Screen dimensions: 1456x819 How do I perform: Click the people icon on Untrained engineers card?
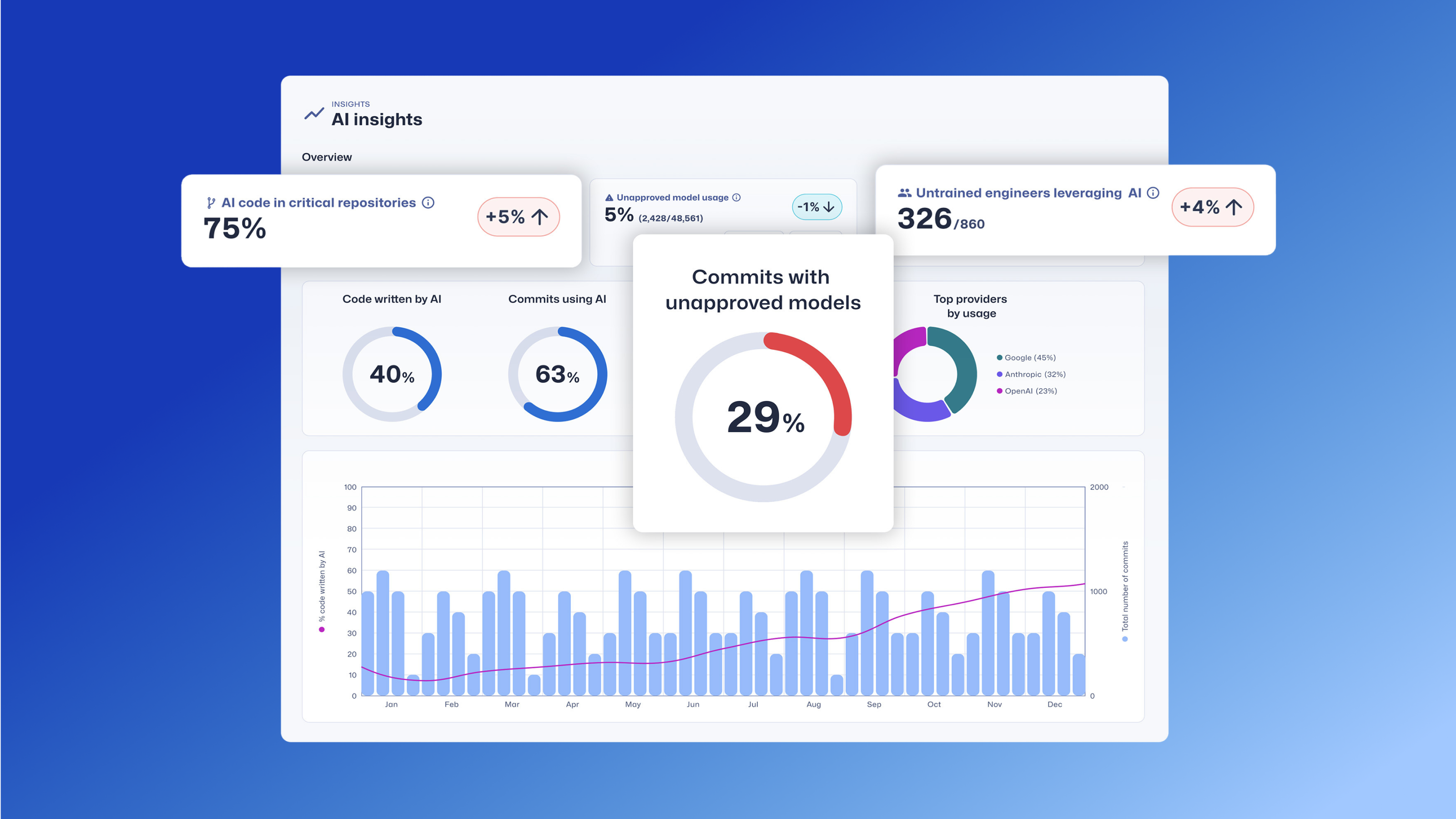(x=904, y=193)
